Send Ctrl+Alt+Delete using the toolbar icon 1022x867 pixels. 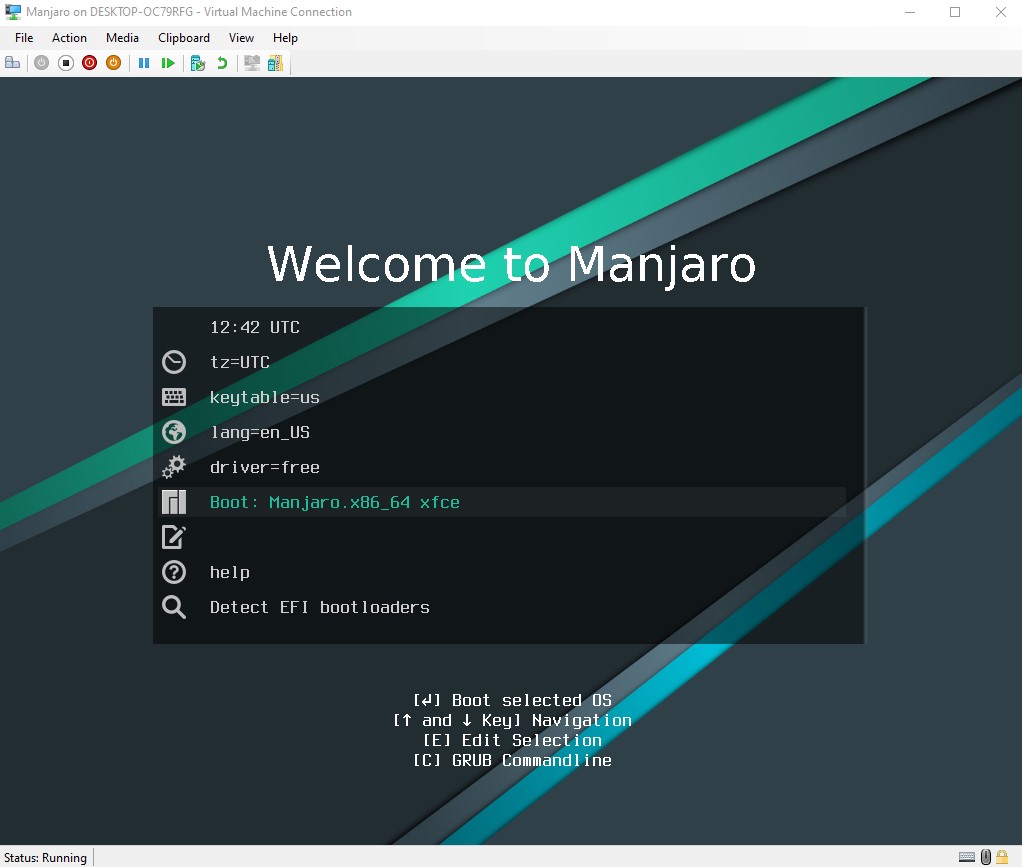pyautogui.click(x=13, y=63)
